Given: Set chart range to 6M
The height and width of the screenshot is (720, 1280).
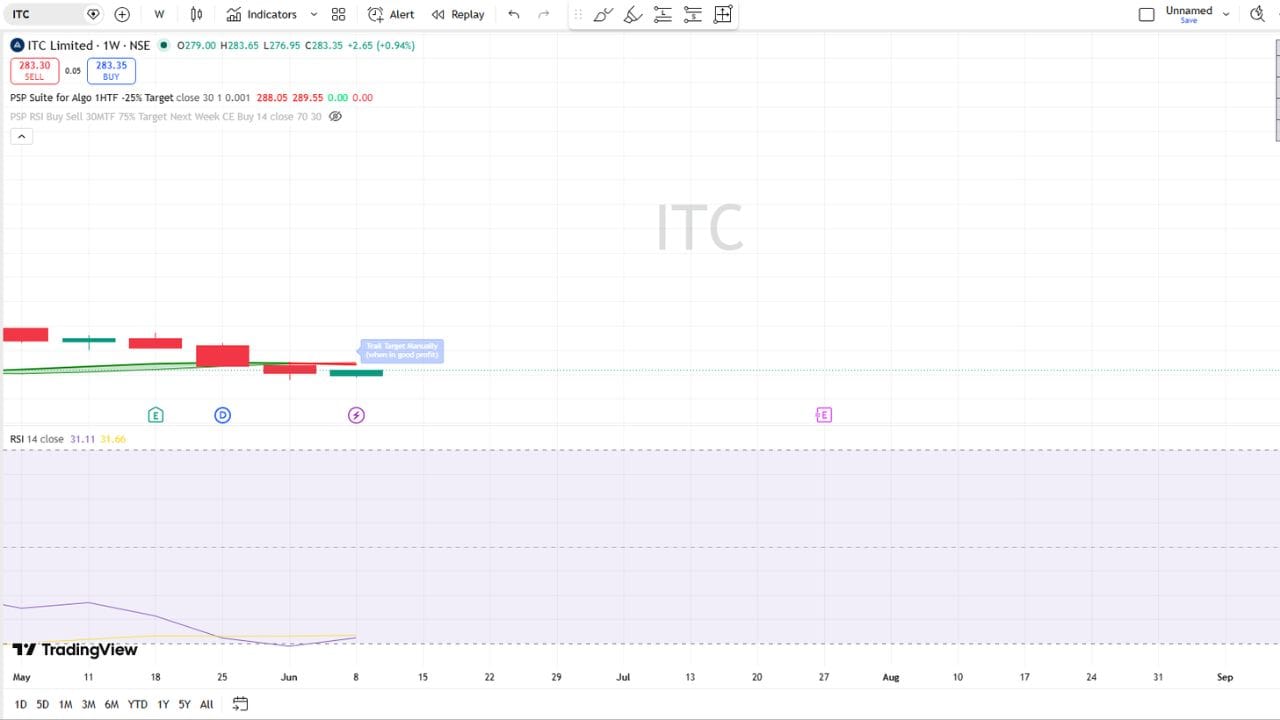Looking at the screenshot, I should point(112,704).
